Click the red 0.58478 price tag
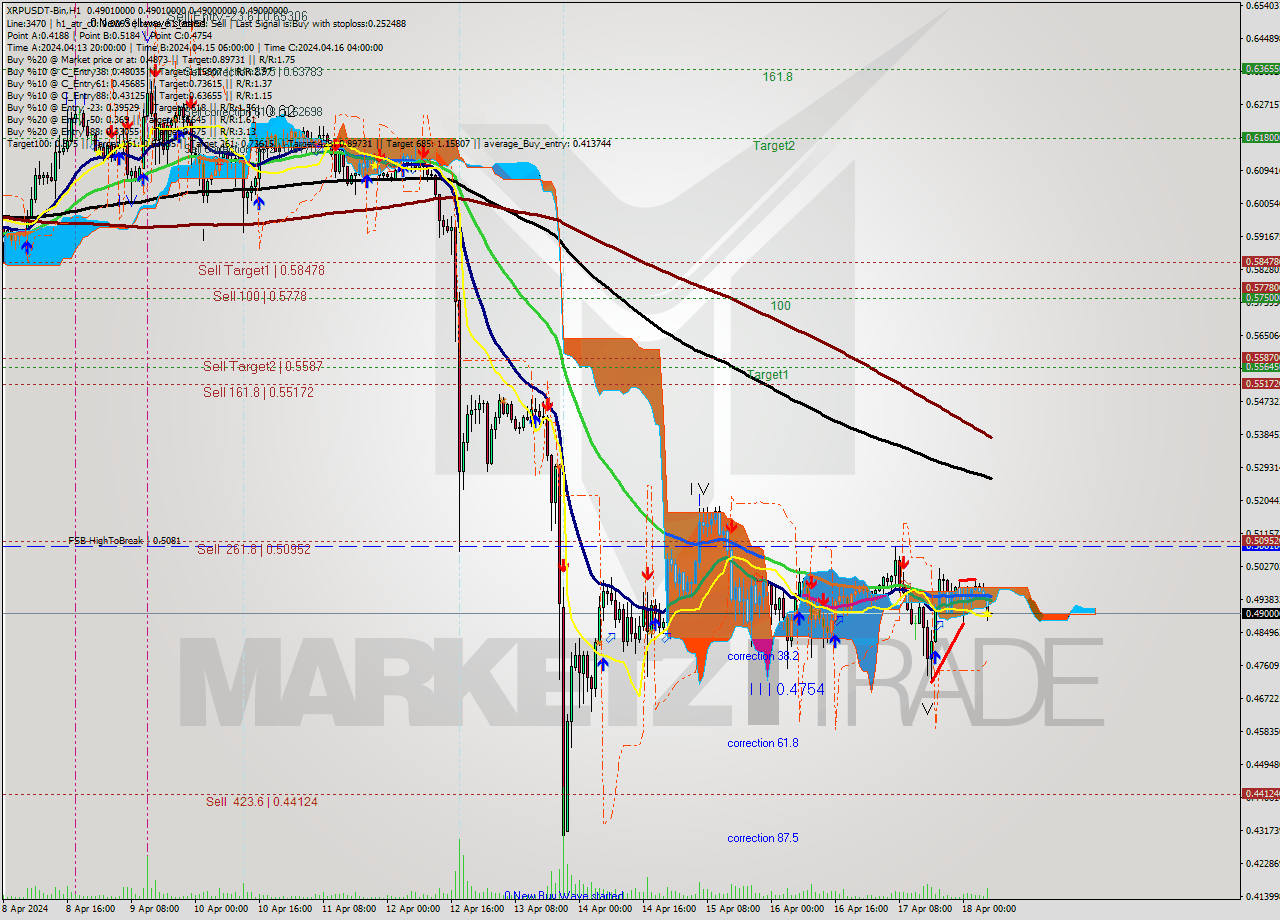1280x920 pixels. tap(1260, 262)
